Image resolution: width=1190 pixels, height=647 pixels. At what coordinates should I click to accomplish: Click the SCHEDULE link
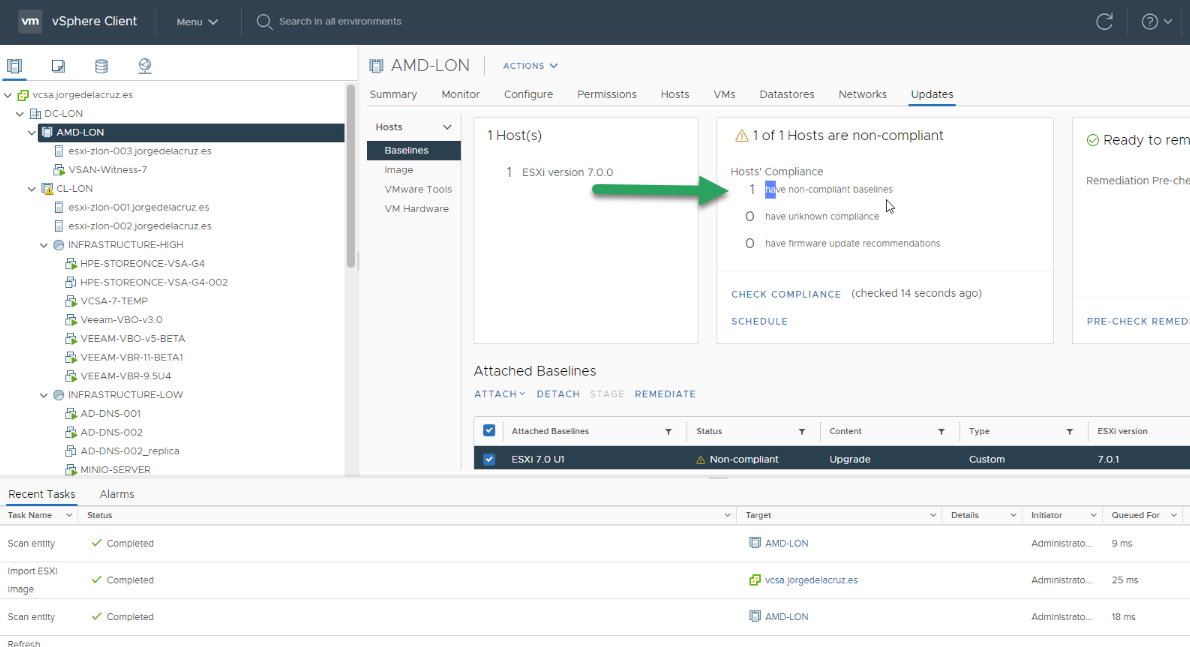tap(759, 322)
